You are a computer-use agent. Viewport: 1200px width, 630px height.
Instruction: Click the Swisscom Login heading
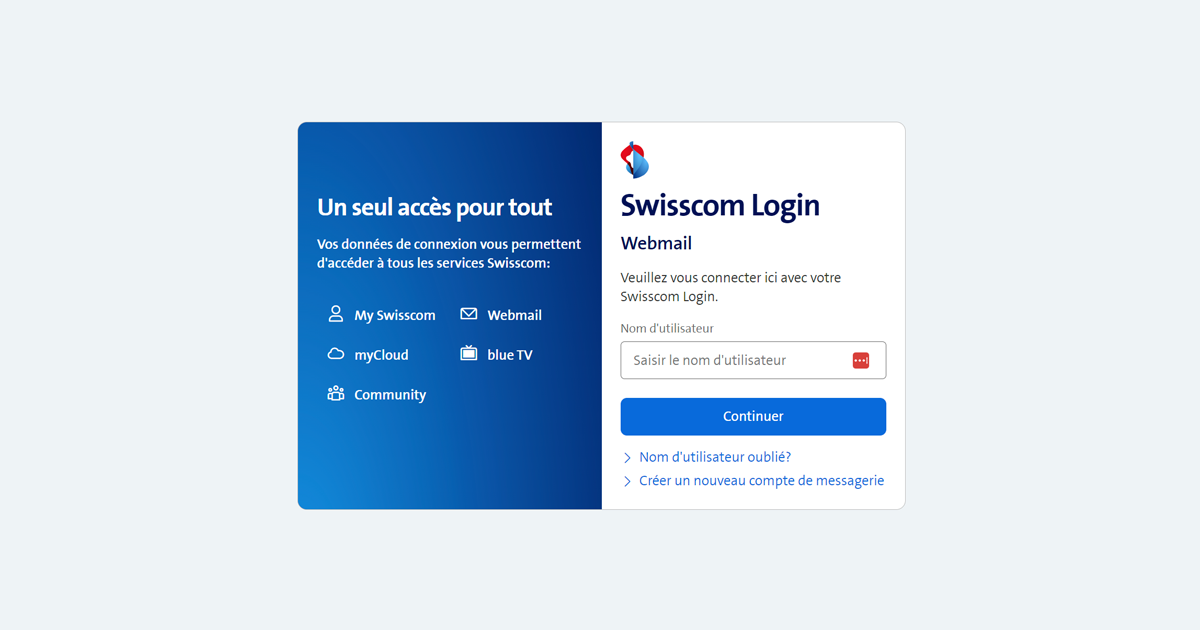pyautogui.click(x=720, y=205)
